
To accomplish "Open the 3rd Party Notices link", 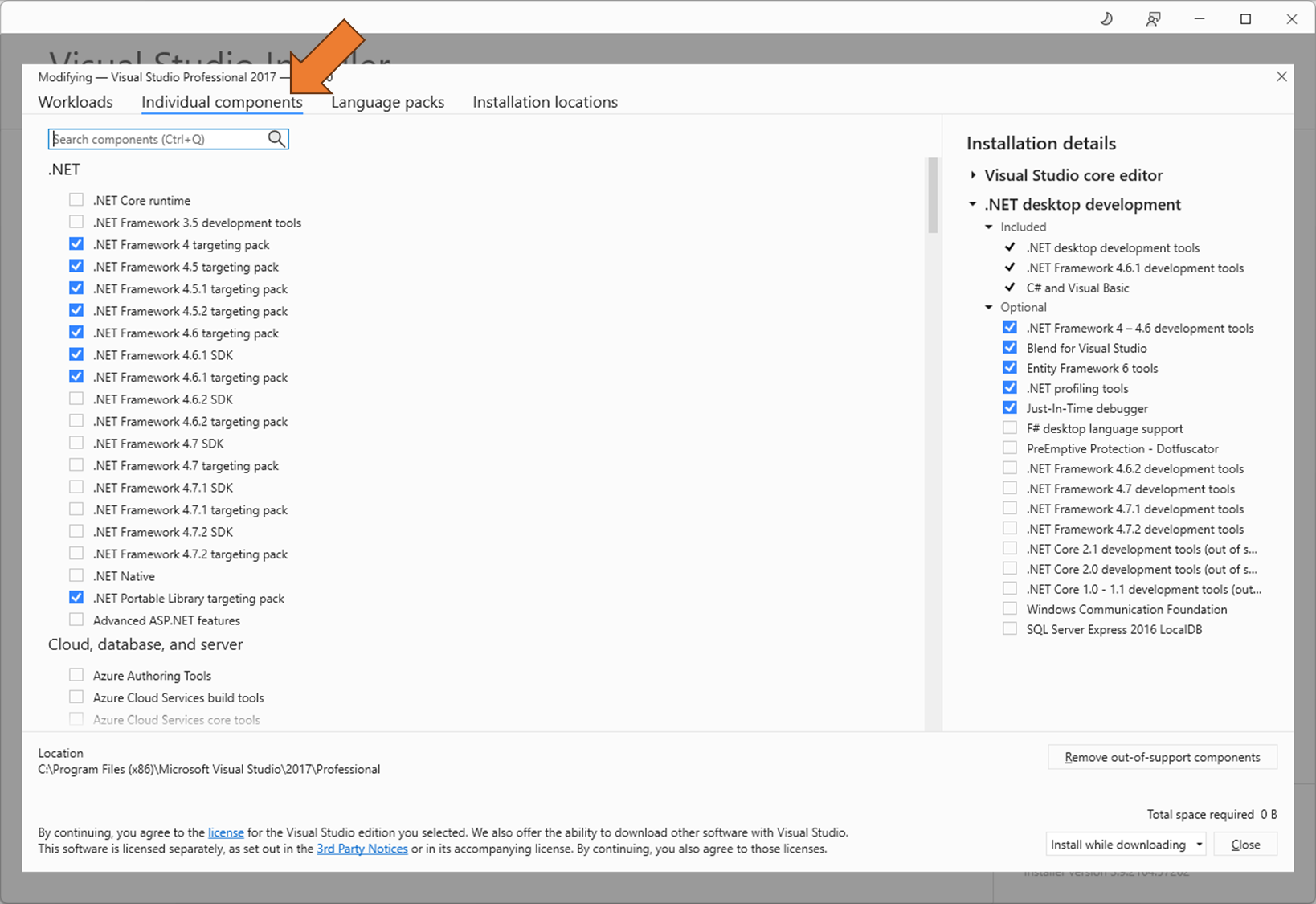I will pyautogui.click(x=362, y=849).
